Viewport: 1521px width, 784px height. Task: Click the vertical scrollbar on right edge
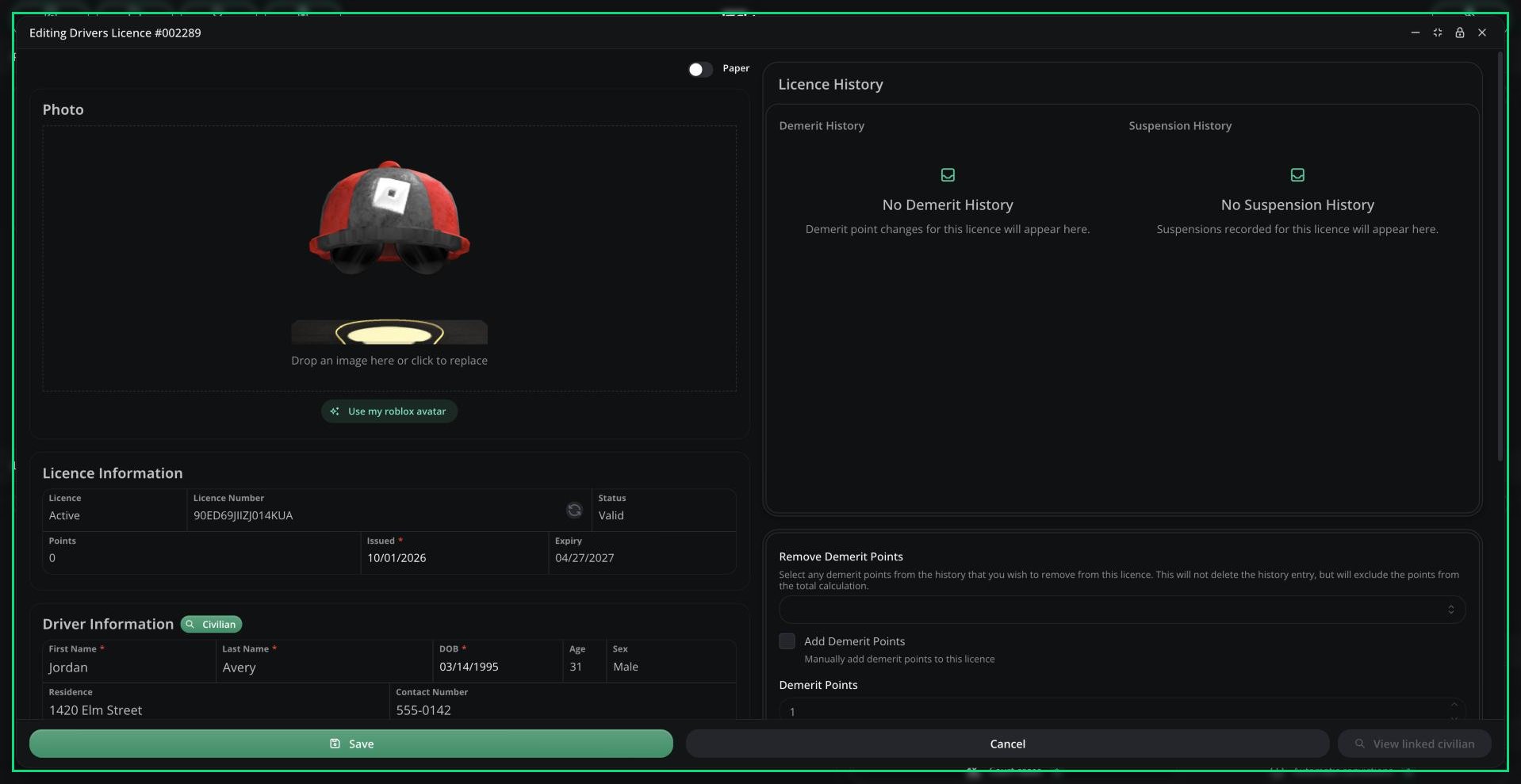(1500, 256)
